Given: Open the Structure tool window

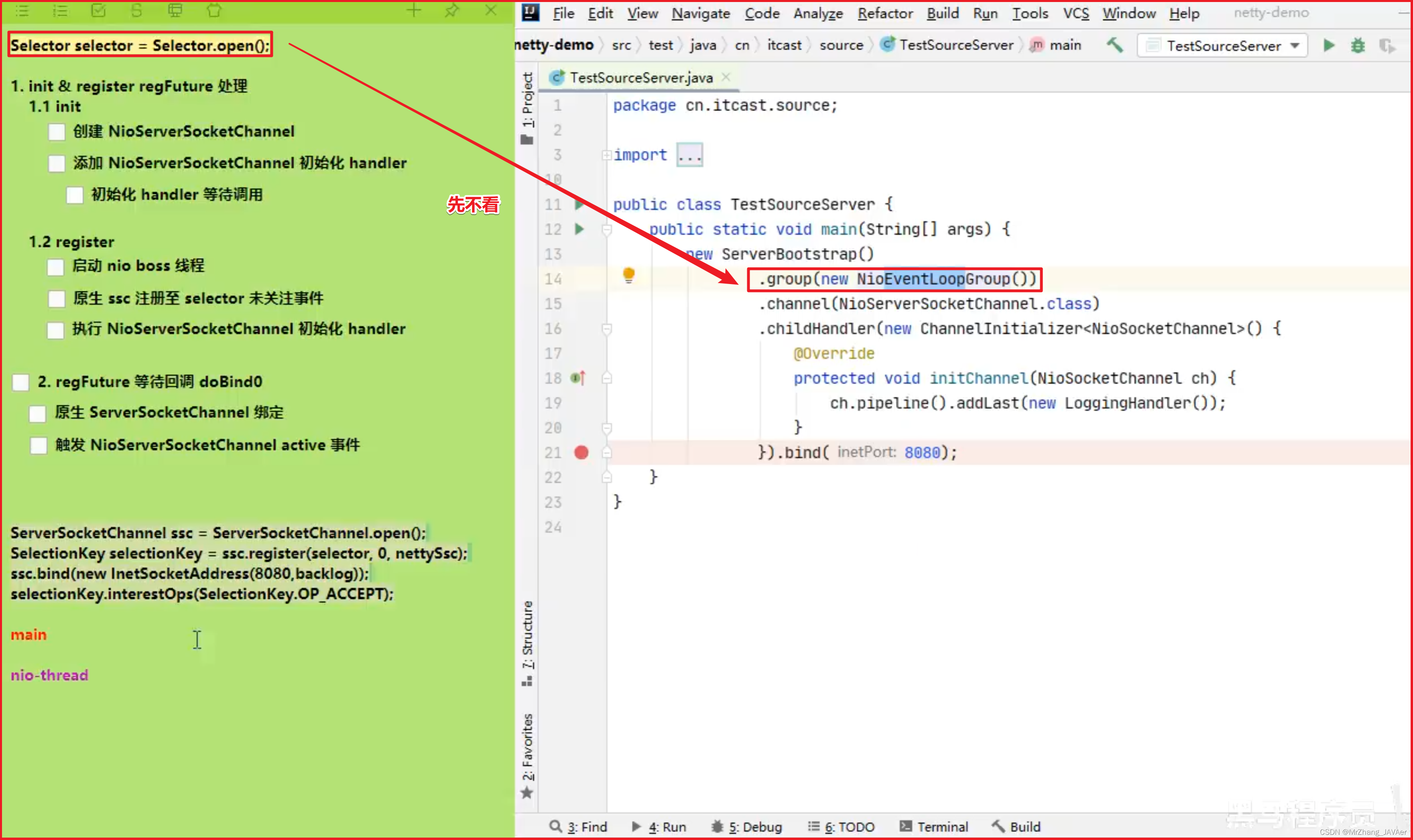Looking at the screenshot, I should [527, 643].
